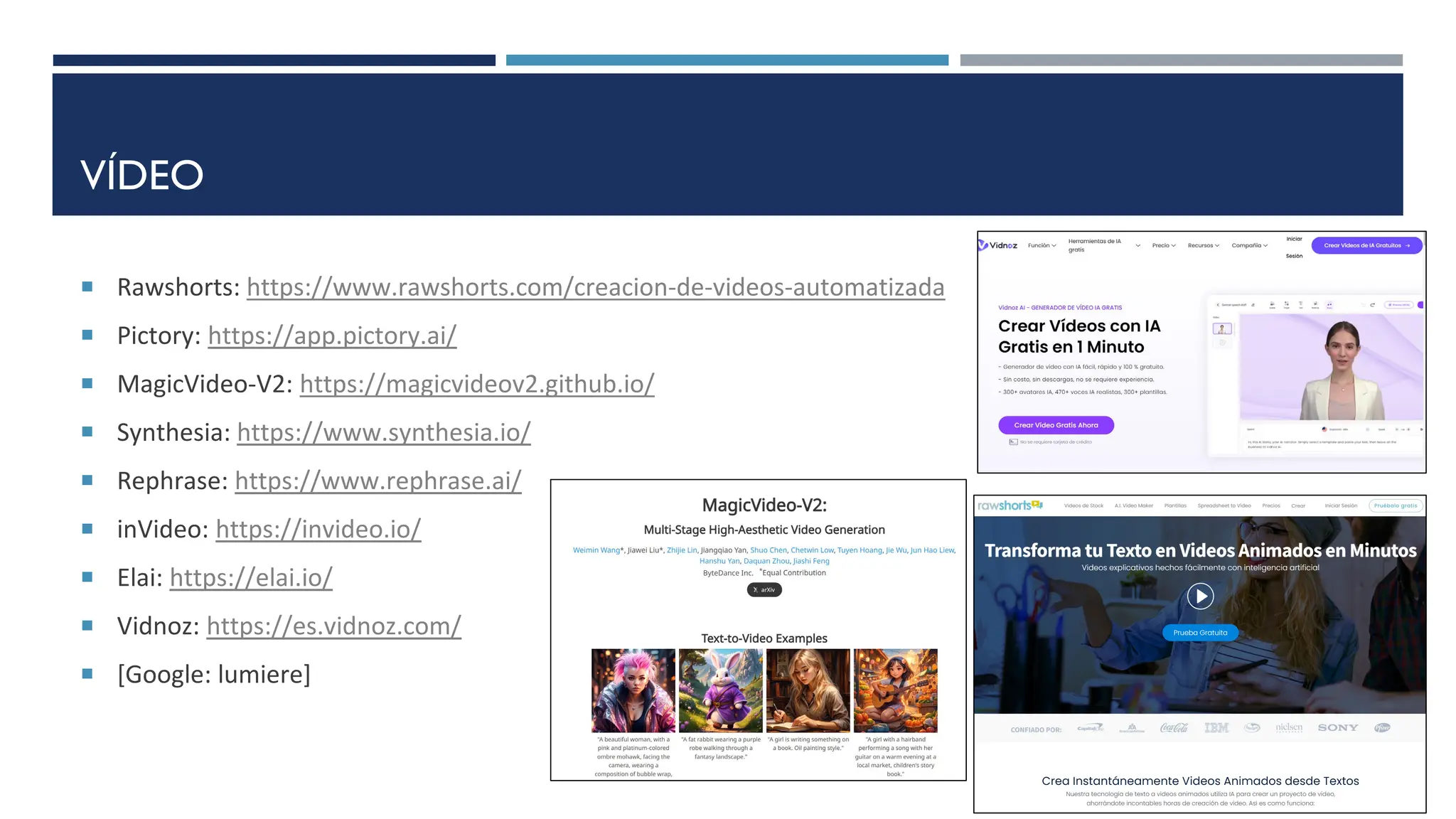This screenshot has width=1456, height=819.
Task: Click the Prueba Gratuita button
Action: 1200,633
